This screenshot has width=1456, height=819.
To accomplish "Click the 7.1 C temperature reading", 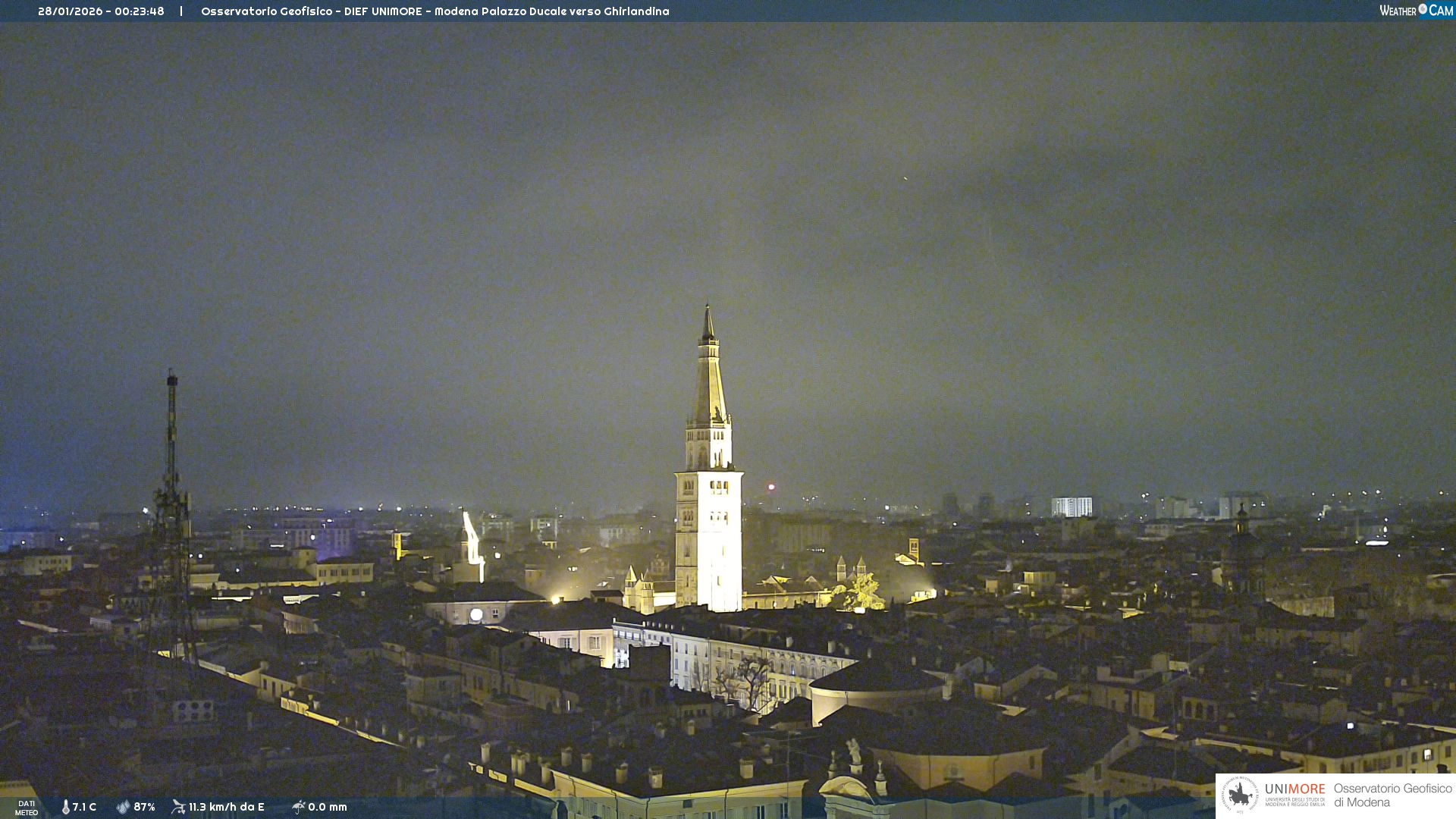I will tap(84, 807).
